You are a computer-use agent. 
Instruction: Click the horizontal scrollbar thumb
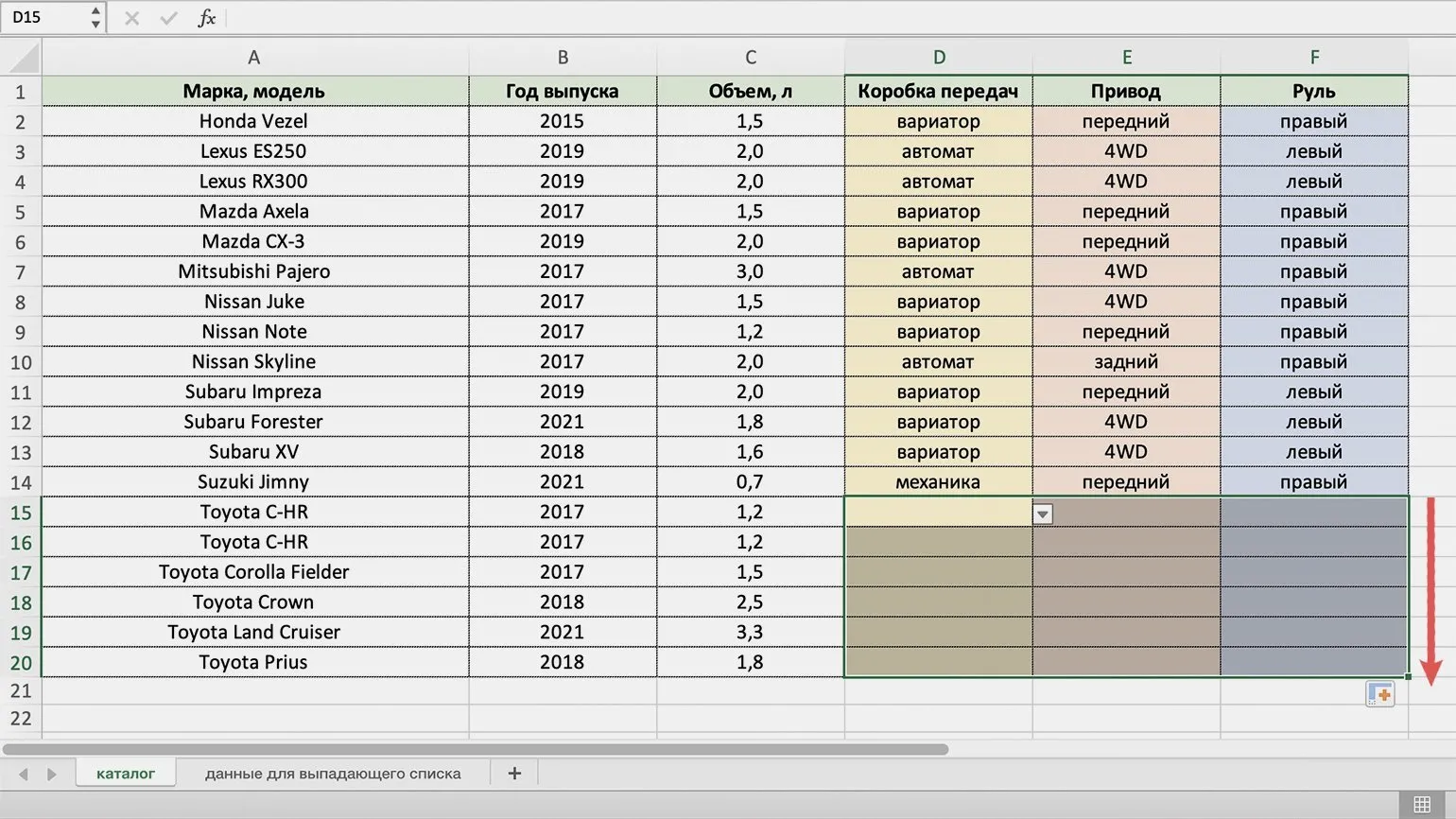(475, 749)
